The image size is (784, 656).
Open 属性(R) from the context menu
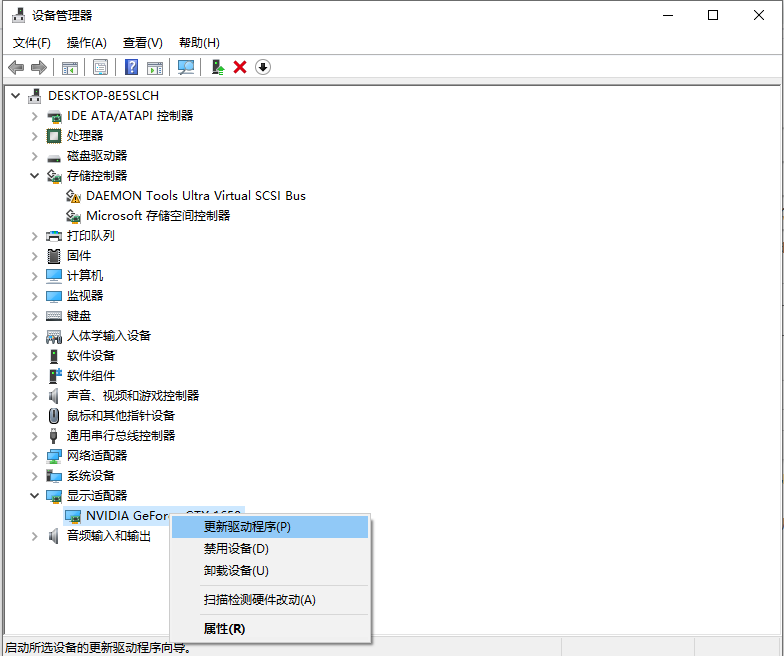click(x=224, y=629)
